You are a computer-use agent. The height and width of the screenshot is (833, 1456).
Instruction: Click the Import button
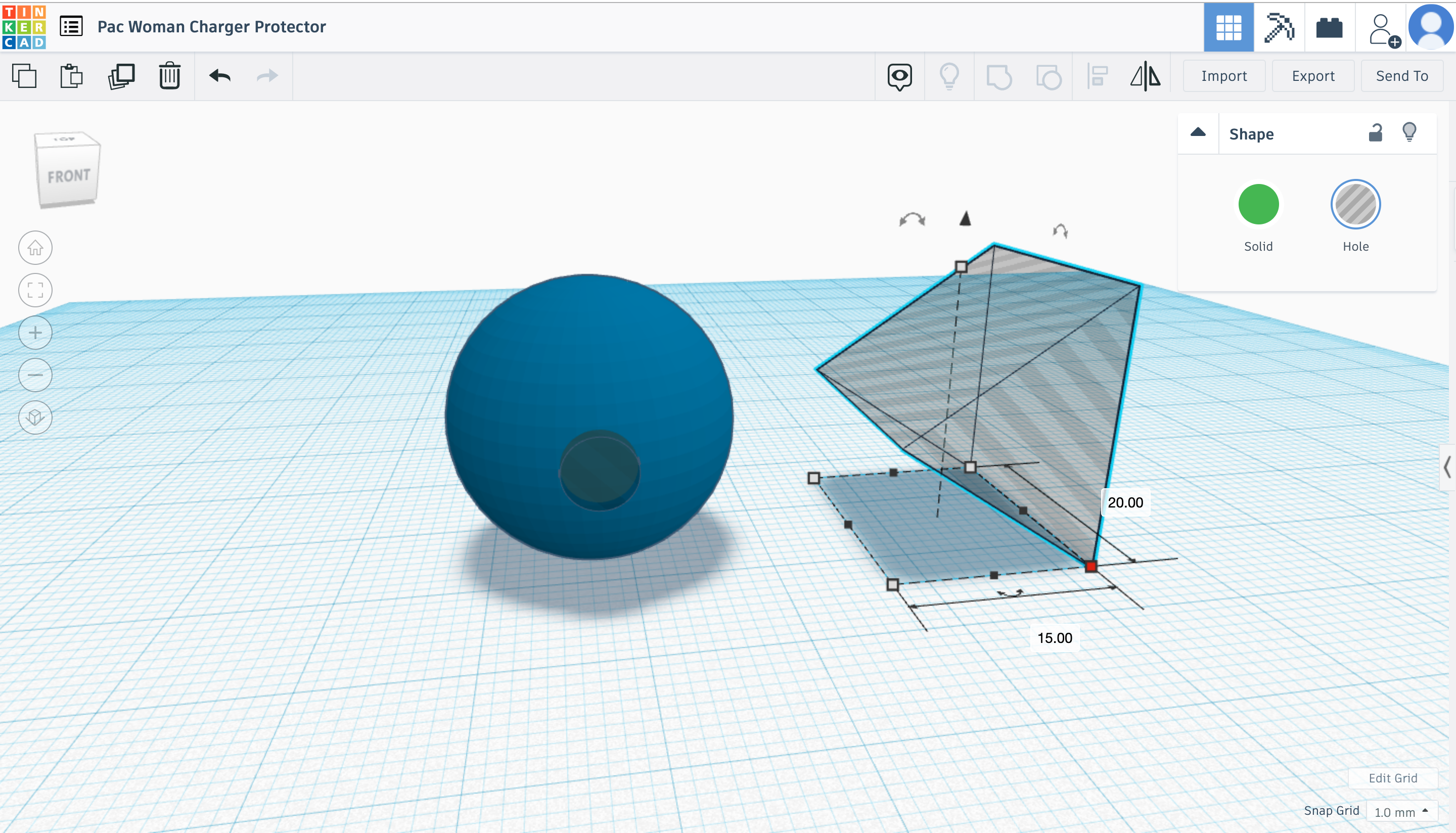[x=1224, y=76]
